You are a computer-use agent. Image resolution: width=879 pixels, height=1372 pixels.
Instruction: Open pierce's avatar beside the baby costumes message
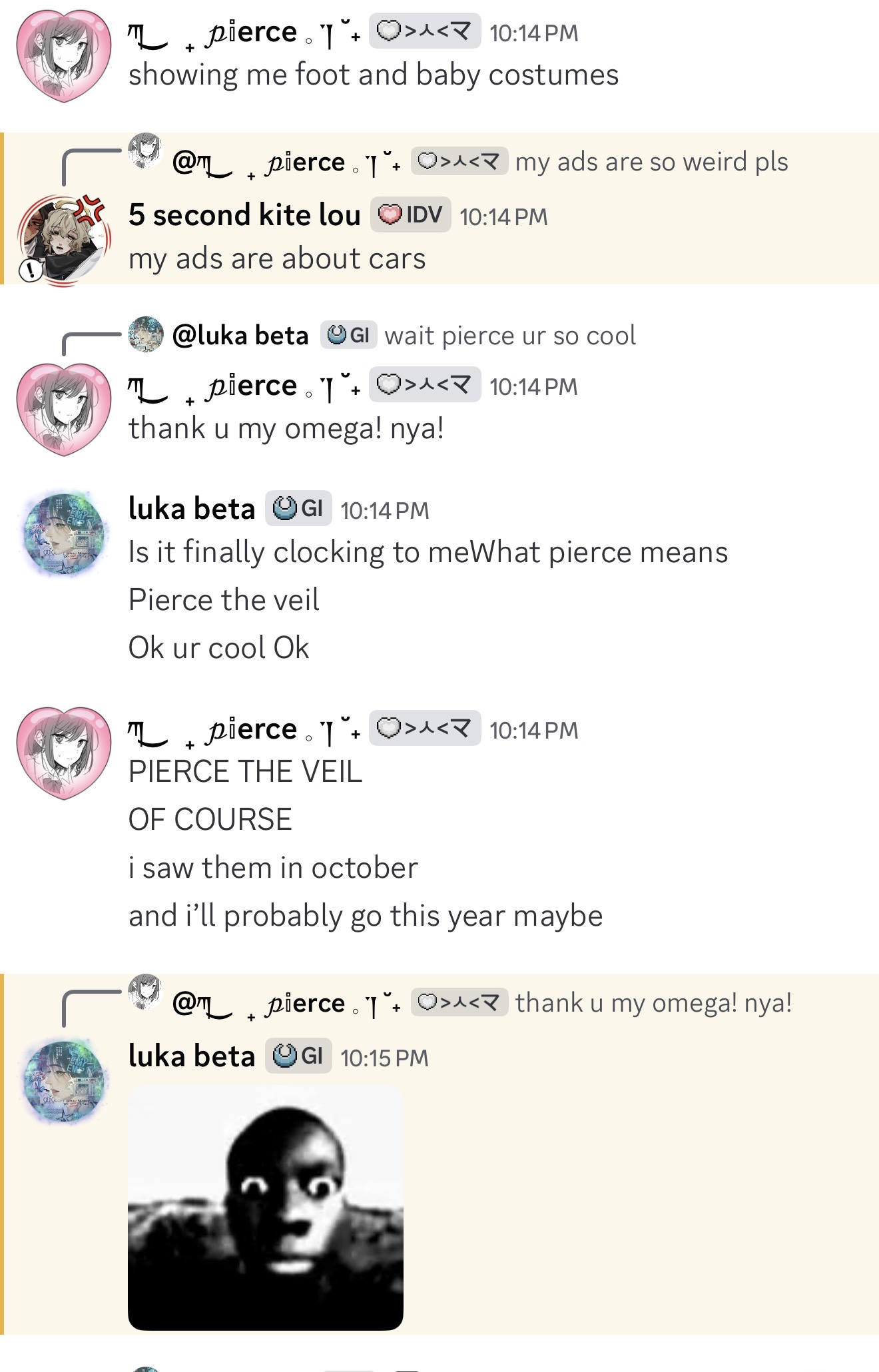[63, 55]
